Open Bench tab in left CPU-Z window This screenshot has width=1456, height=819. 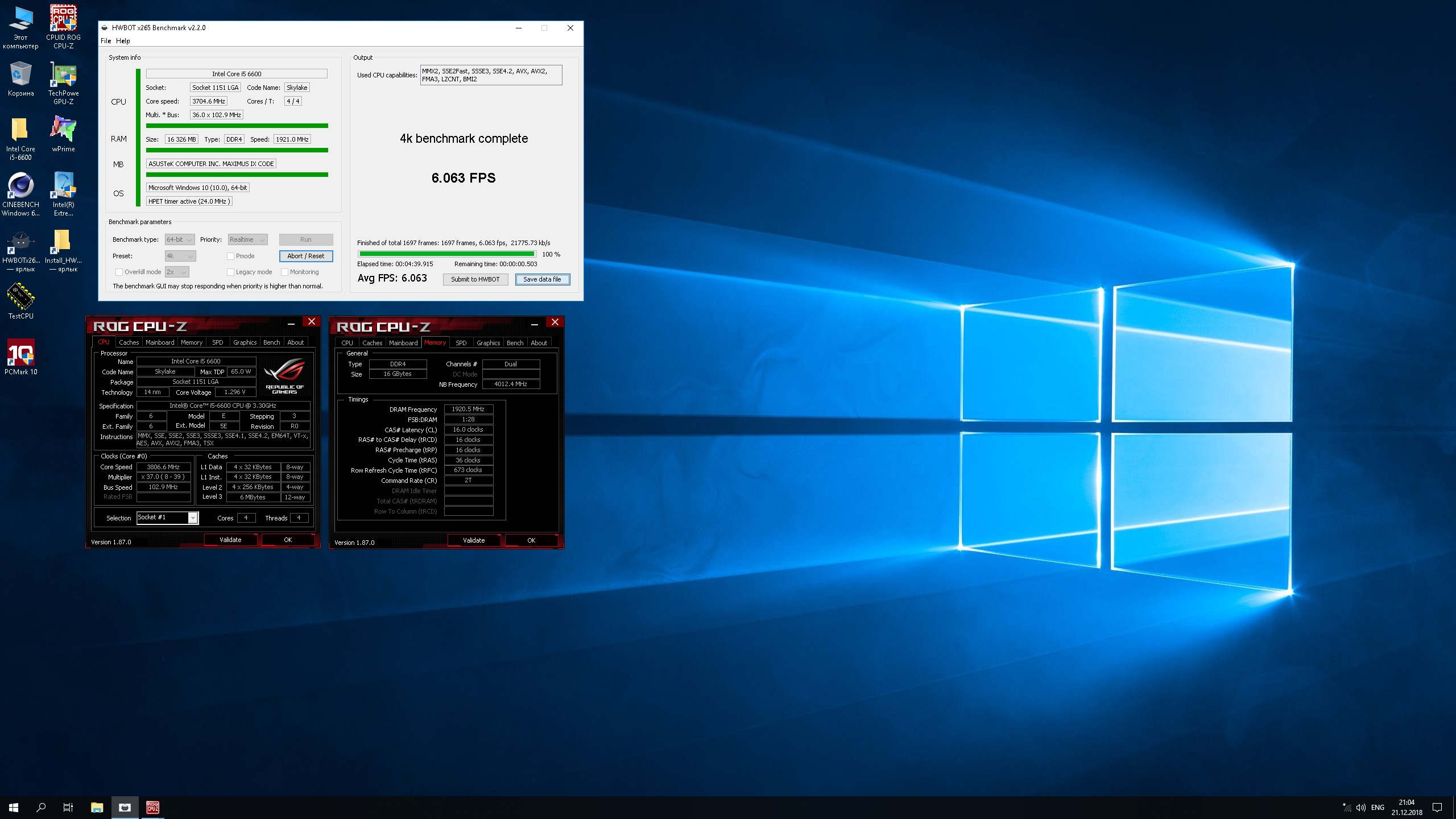(x=272, y=342)
